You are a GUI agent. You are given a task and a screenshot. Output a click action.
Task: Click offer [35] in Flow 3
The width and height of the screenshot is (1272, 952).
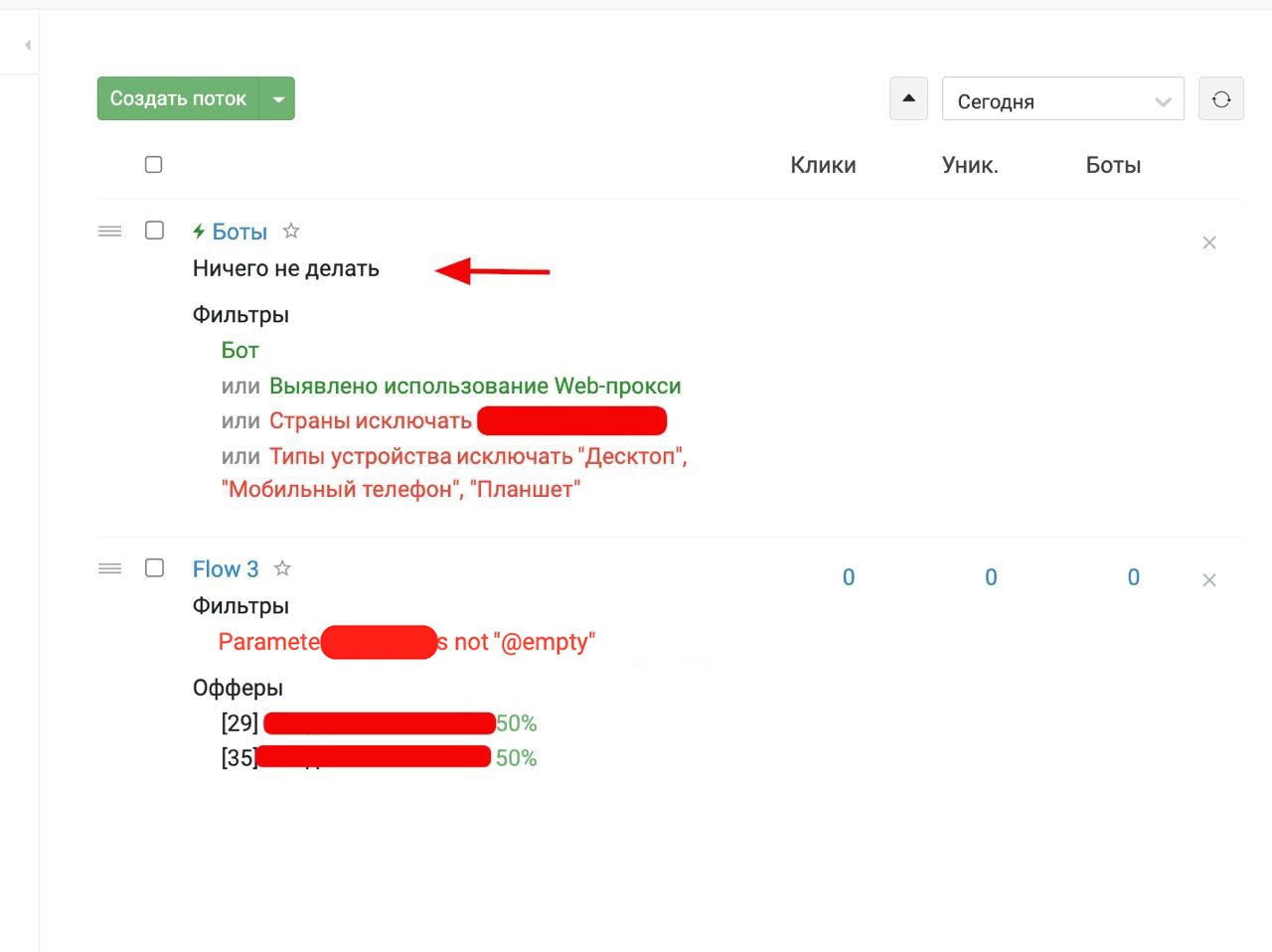(379, 757)
